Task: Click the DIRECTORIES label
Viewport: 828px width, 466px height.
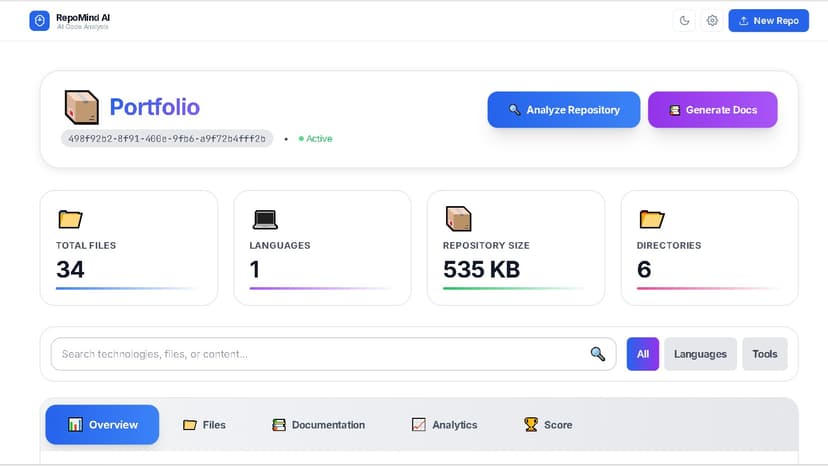Action: [669, 245]
